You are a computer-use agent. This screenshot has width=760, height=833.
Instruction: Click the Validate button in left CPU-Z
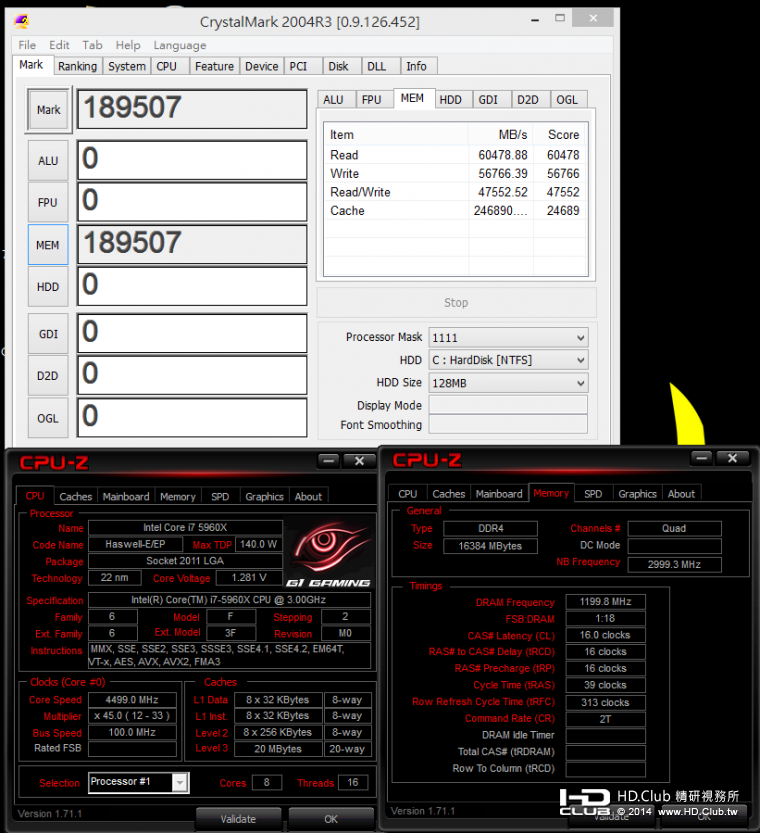238,818
